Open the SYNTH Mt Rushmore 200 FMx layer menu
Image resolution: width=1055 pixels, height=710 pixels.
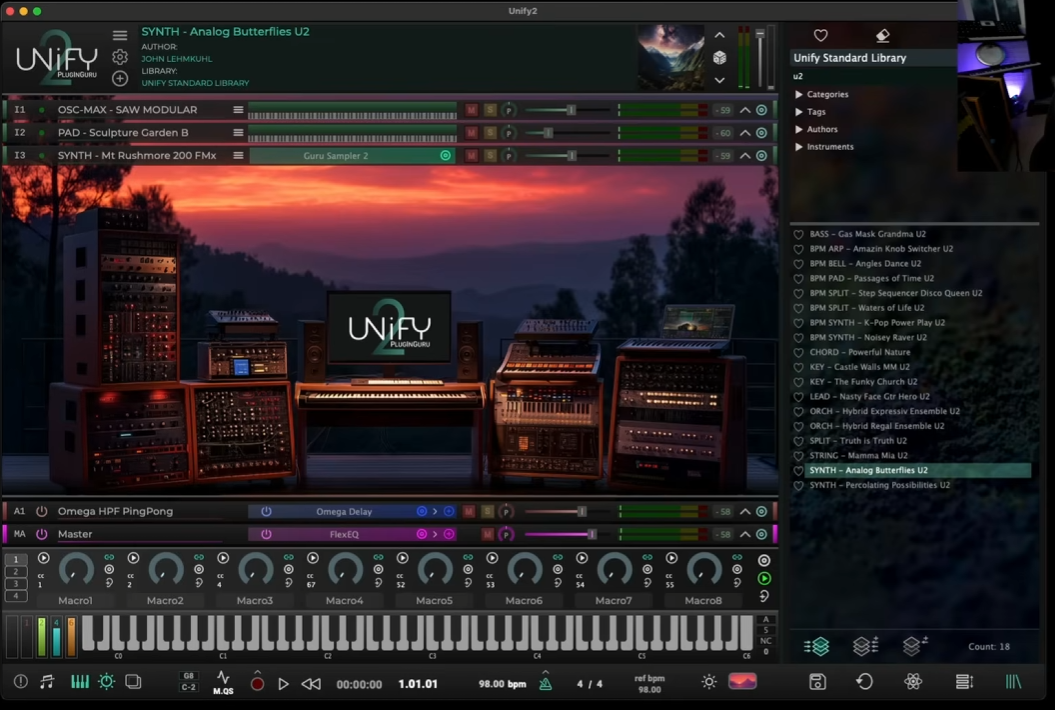(x=238, y=155)
